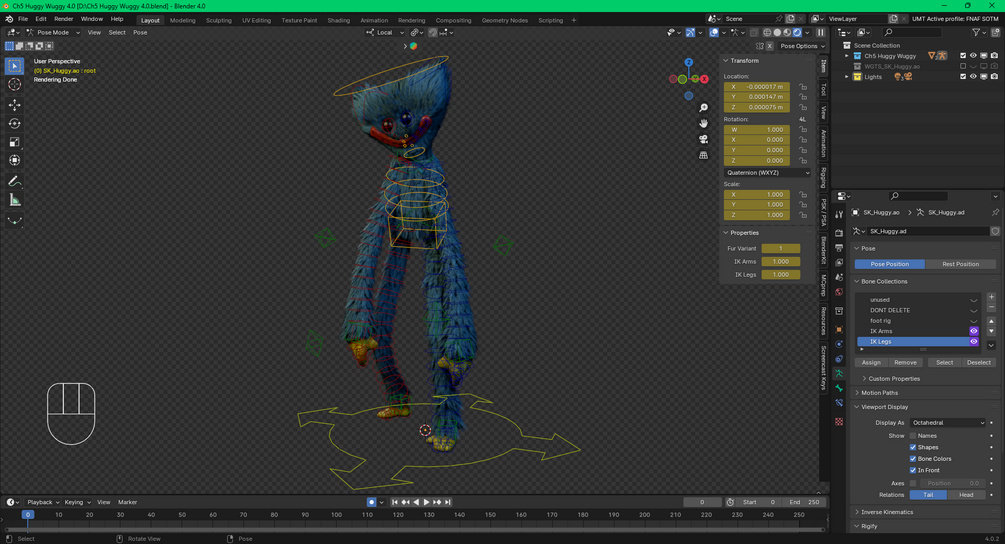Click Rest Position button
The width and height of the screenshot is (1005, 544).
960,264
